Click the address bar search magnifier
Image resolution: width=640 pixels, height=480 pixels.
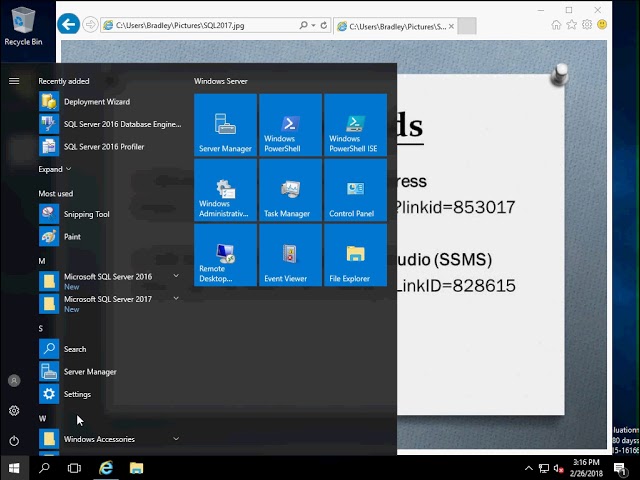pyautogui.click(x=303, y=25)
